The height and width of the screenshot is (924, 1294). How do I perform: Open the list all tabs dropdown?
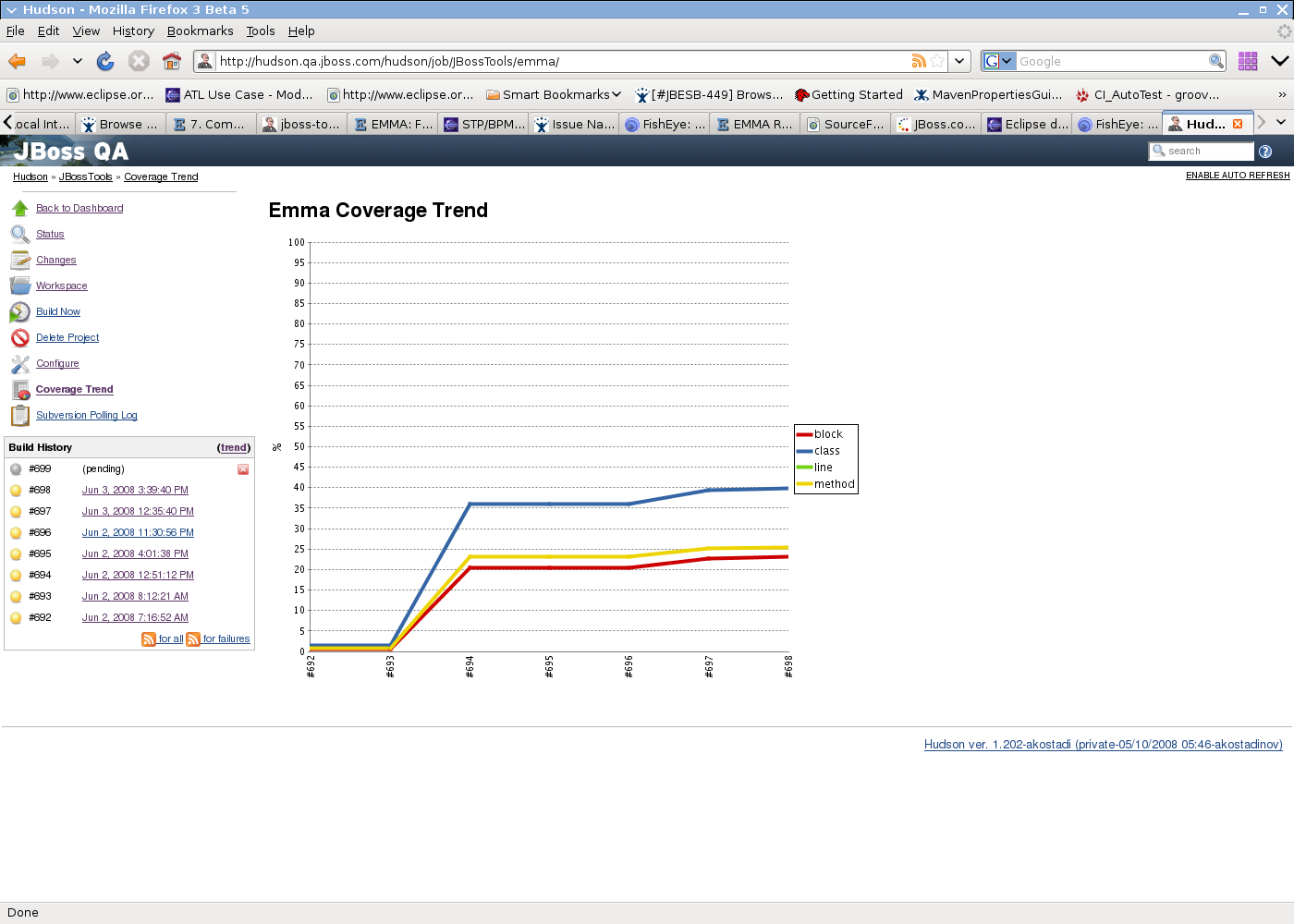[1281, 122]
